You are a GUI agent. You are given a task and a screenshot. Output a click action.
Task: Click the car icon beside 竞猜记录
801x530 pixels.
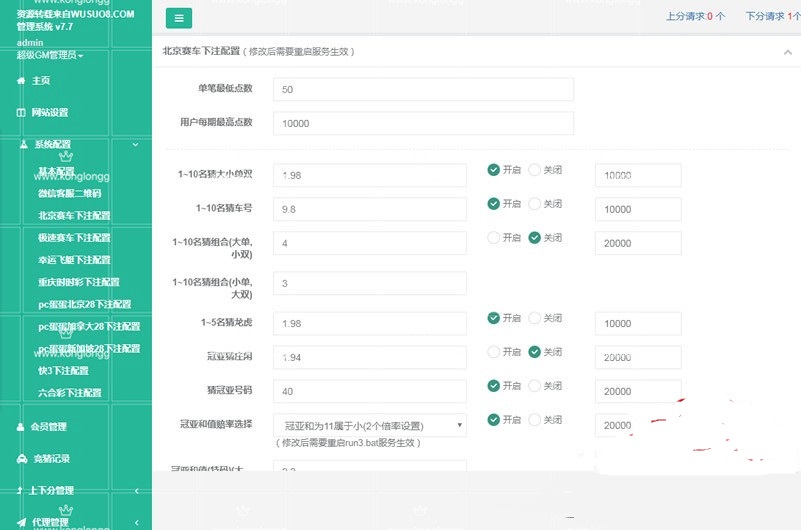click(x=21, y=459)
